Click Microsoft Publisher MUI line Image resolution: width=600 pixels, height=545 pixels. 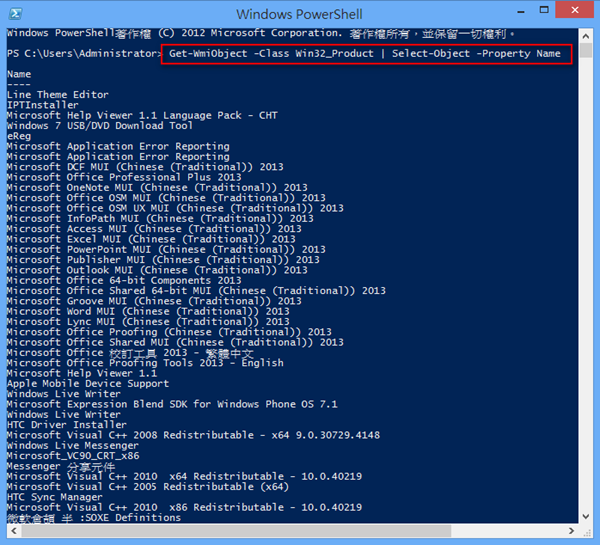[x=163, y=260]
